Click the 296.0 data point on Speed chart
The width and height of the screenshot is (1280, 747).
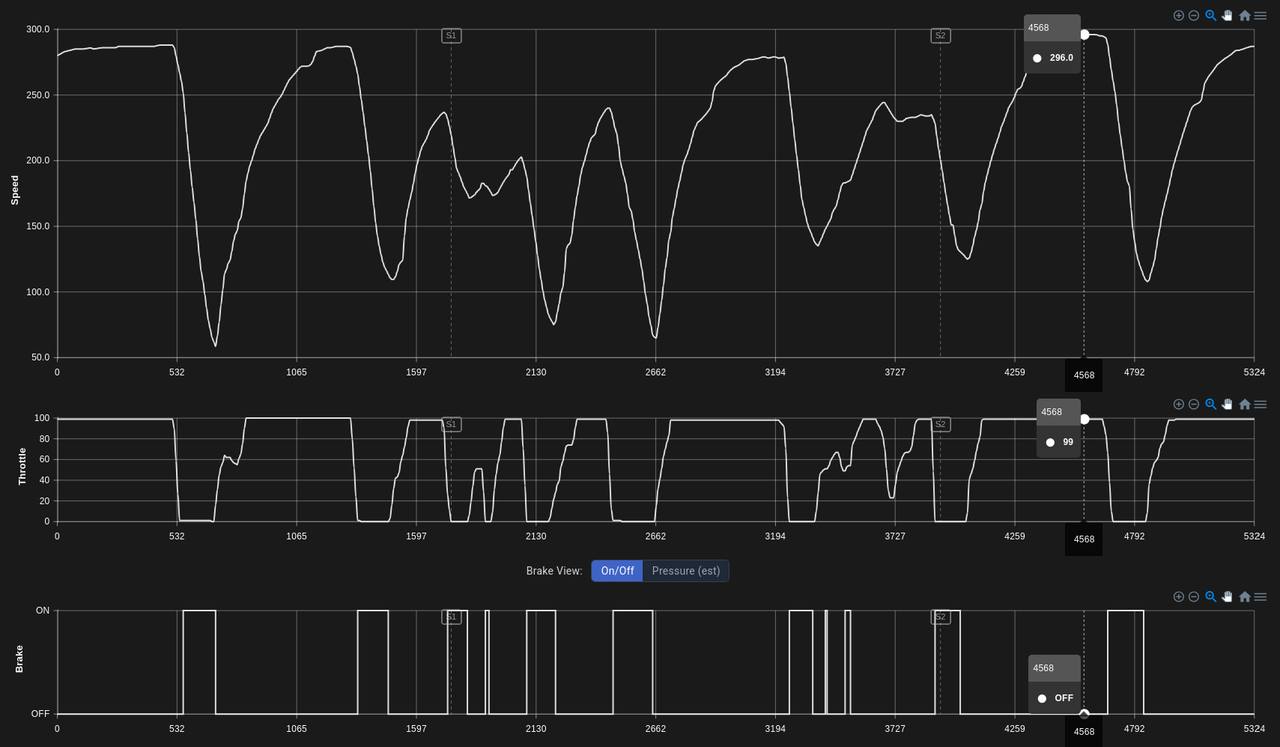(x=1084, y=34)
